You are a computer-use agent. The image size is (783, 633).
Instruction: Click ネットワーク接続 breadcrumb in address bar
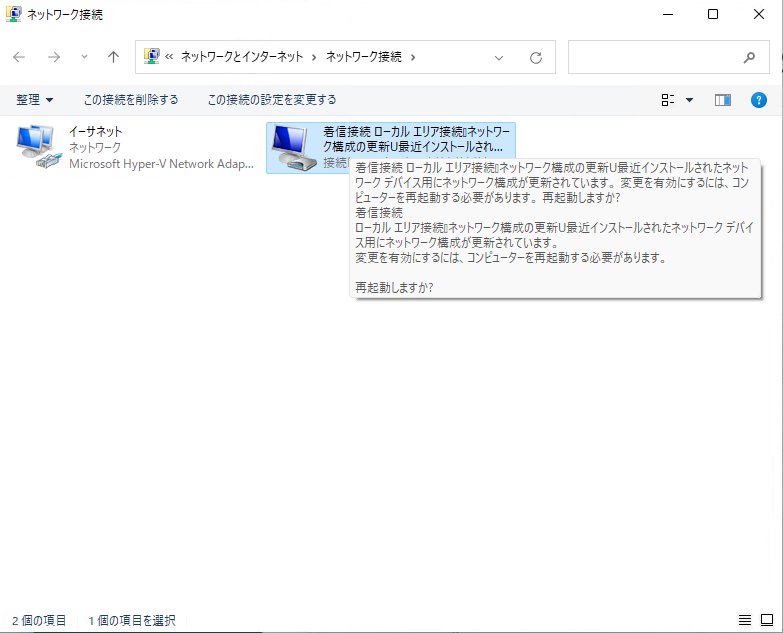pos(364,57)
